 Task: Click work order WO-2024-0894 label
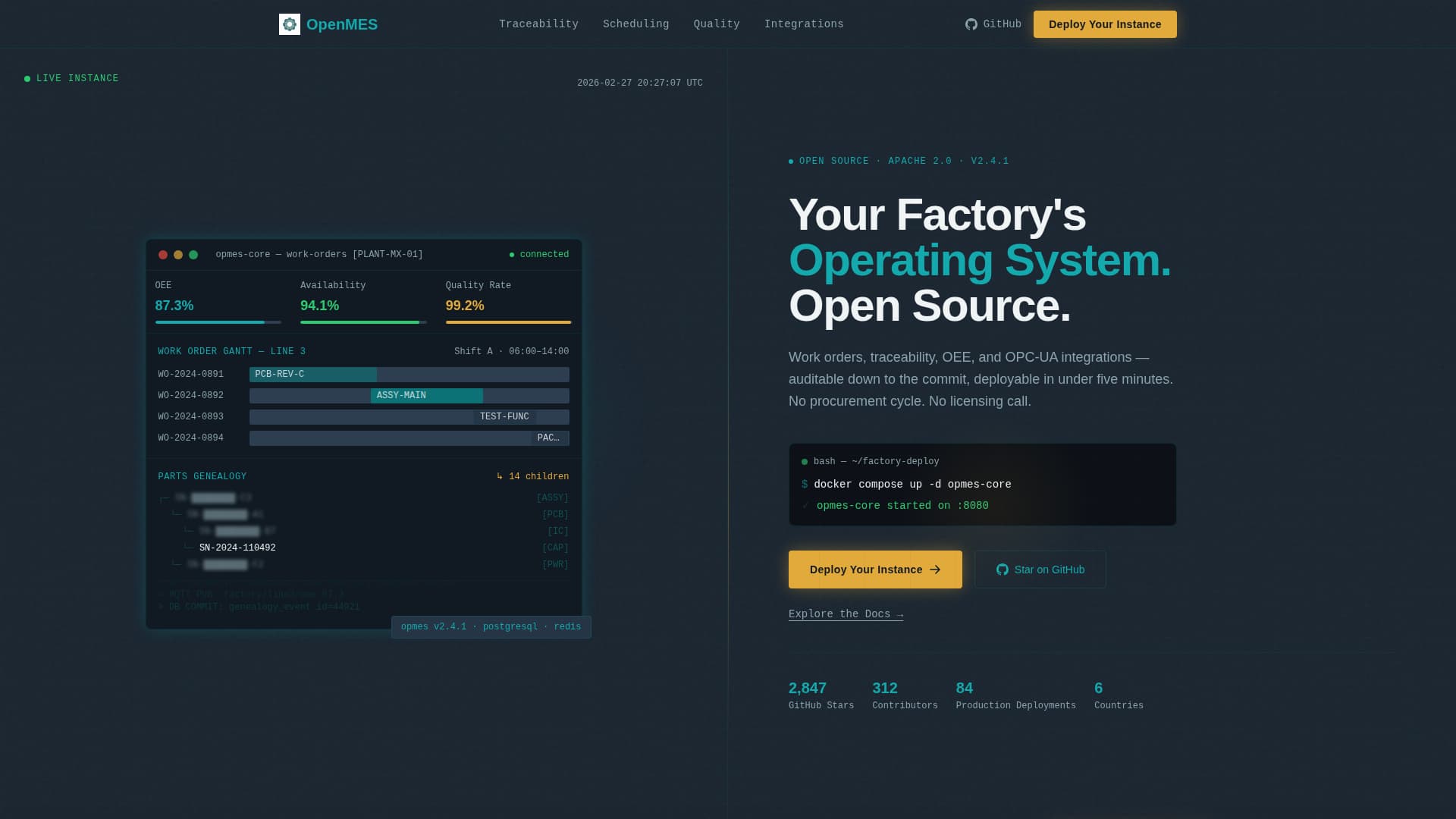(191, 438)
